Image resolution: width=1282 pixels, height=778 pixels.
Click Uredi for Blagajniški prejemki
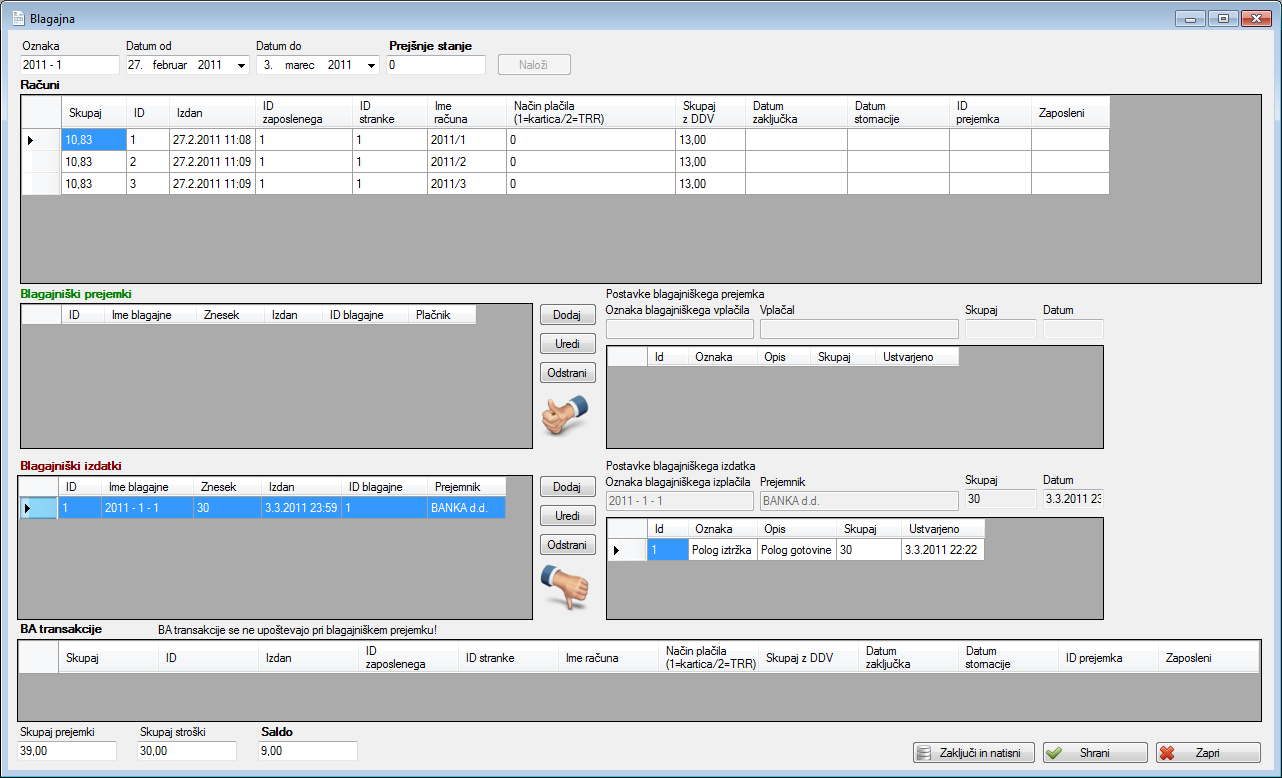pos(567,344)
